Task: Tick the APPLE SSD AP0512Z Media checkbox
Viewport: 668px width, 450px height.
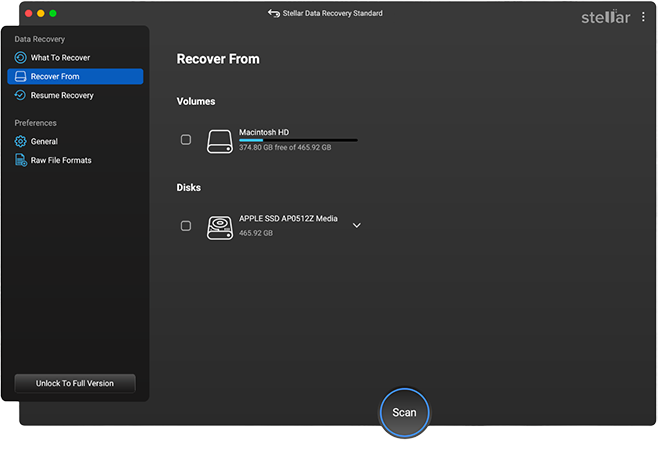Action: click(x=186, y=226)
